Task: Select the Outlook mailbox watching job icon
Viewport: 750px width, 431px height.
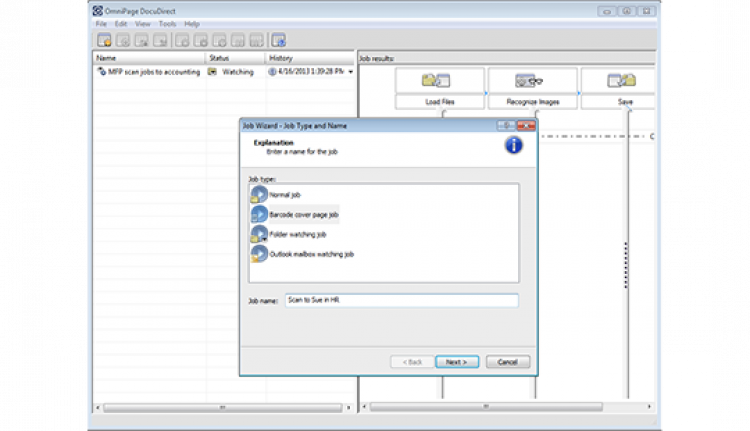Action: (259, 254)
